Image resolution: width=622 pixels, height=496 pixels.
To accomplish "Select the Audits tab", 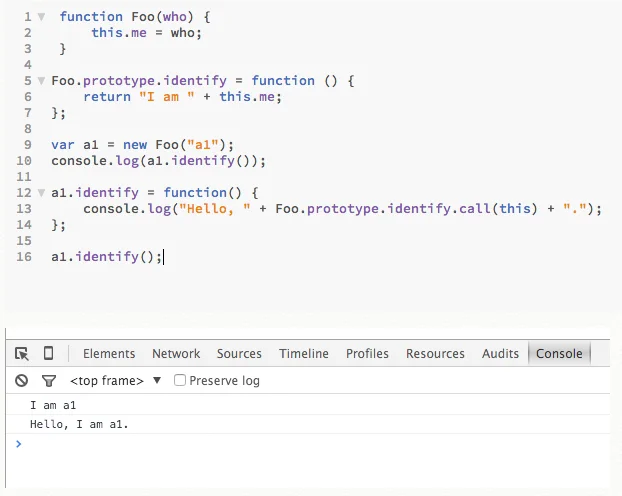I will [x=500, y=353].
